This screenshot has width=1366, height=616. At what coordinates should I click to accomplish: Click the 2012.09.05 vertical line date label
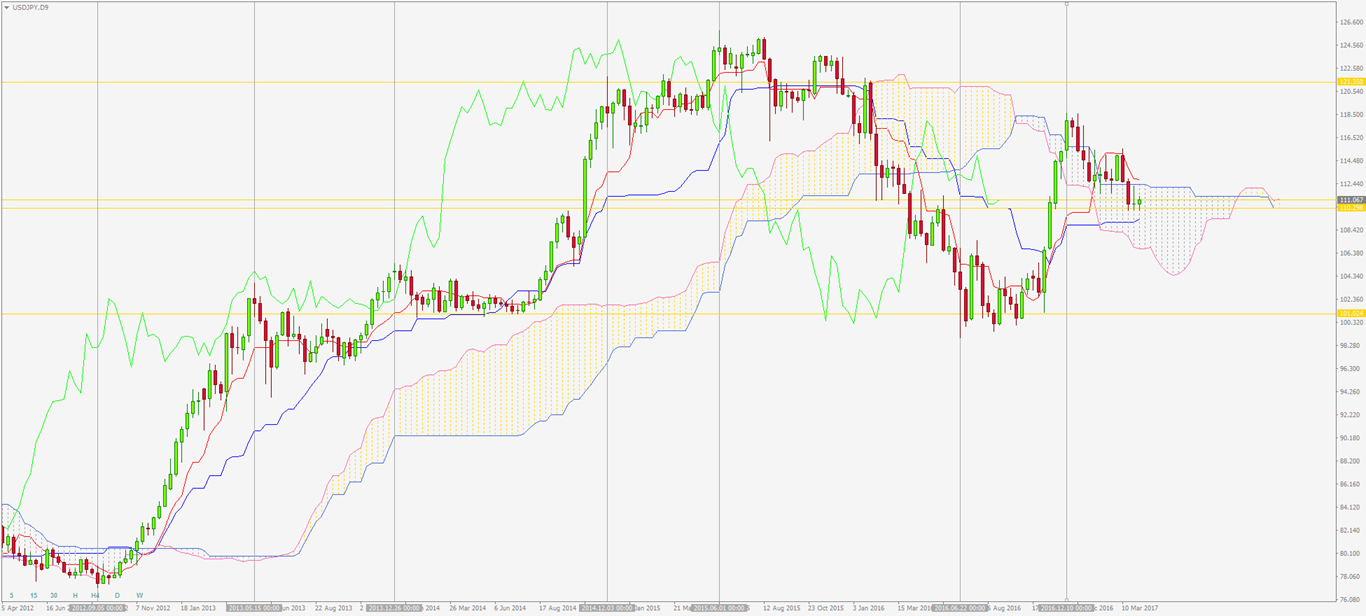pos(97,608)
